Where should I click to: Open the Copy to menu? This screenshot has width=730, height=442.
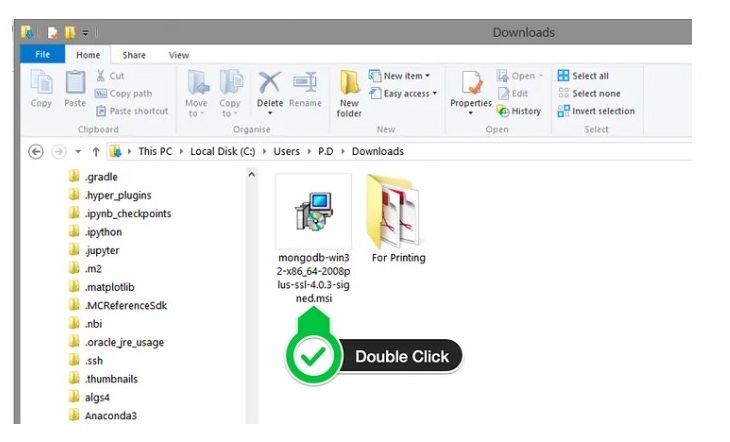tap(230, 93)
